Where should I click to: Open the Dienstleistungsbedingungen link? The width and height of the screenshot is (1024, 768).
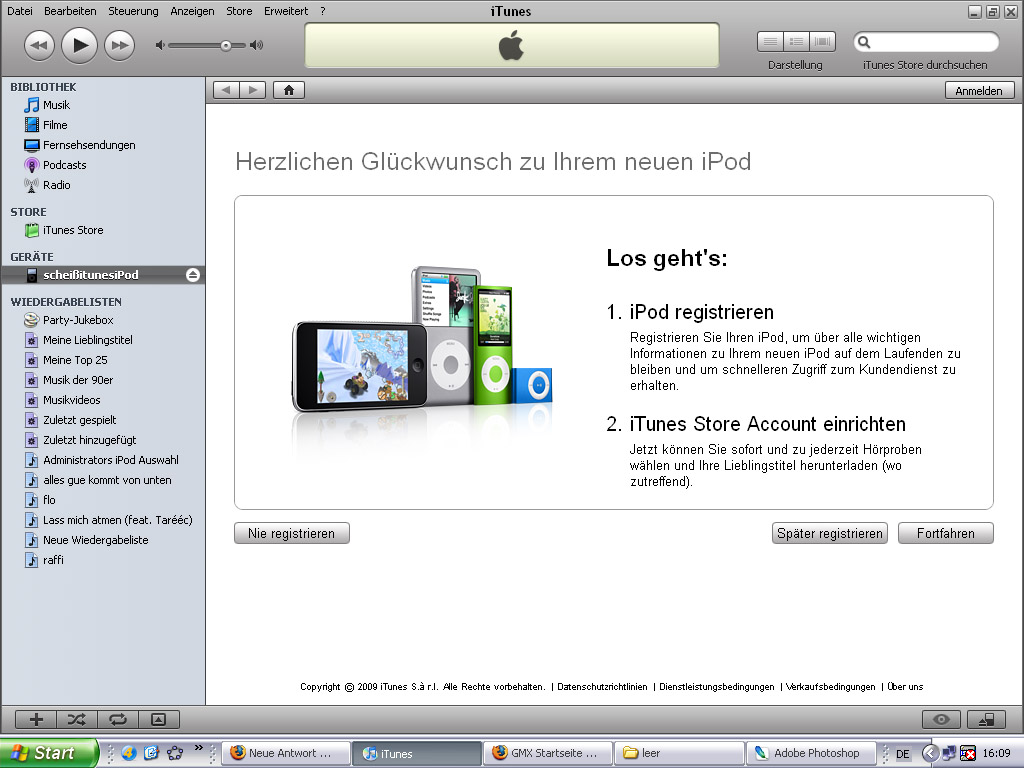pyautogui.click(x=716, y=686)
